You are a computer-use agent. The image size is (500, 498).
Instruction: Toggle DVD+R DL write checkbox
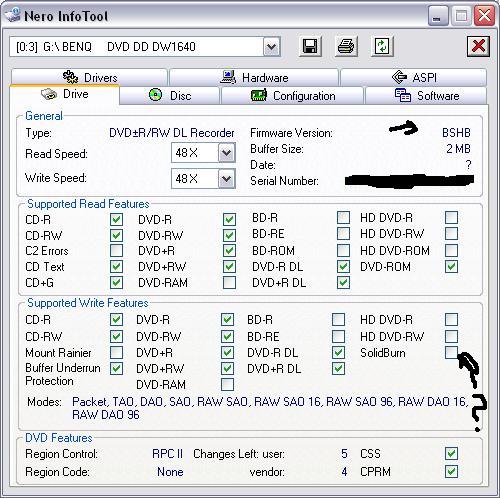pos(338,368)
